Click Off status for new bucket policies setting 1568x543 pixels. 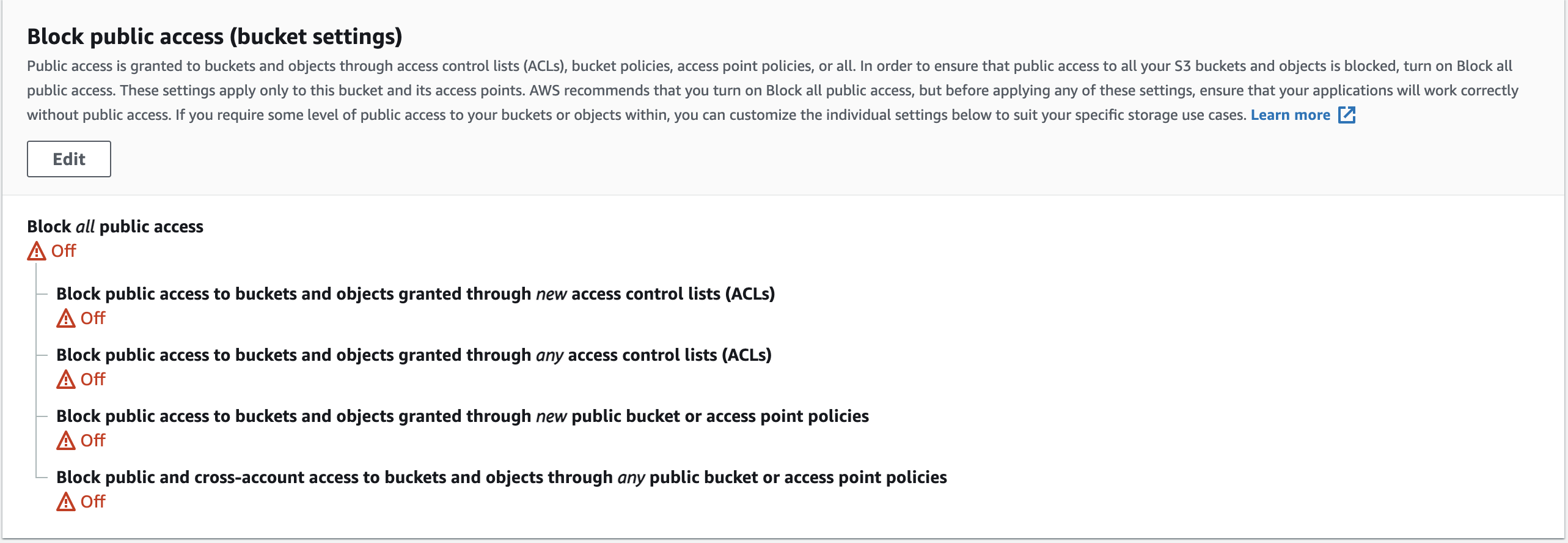[93, 441]
